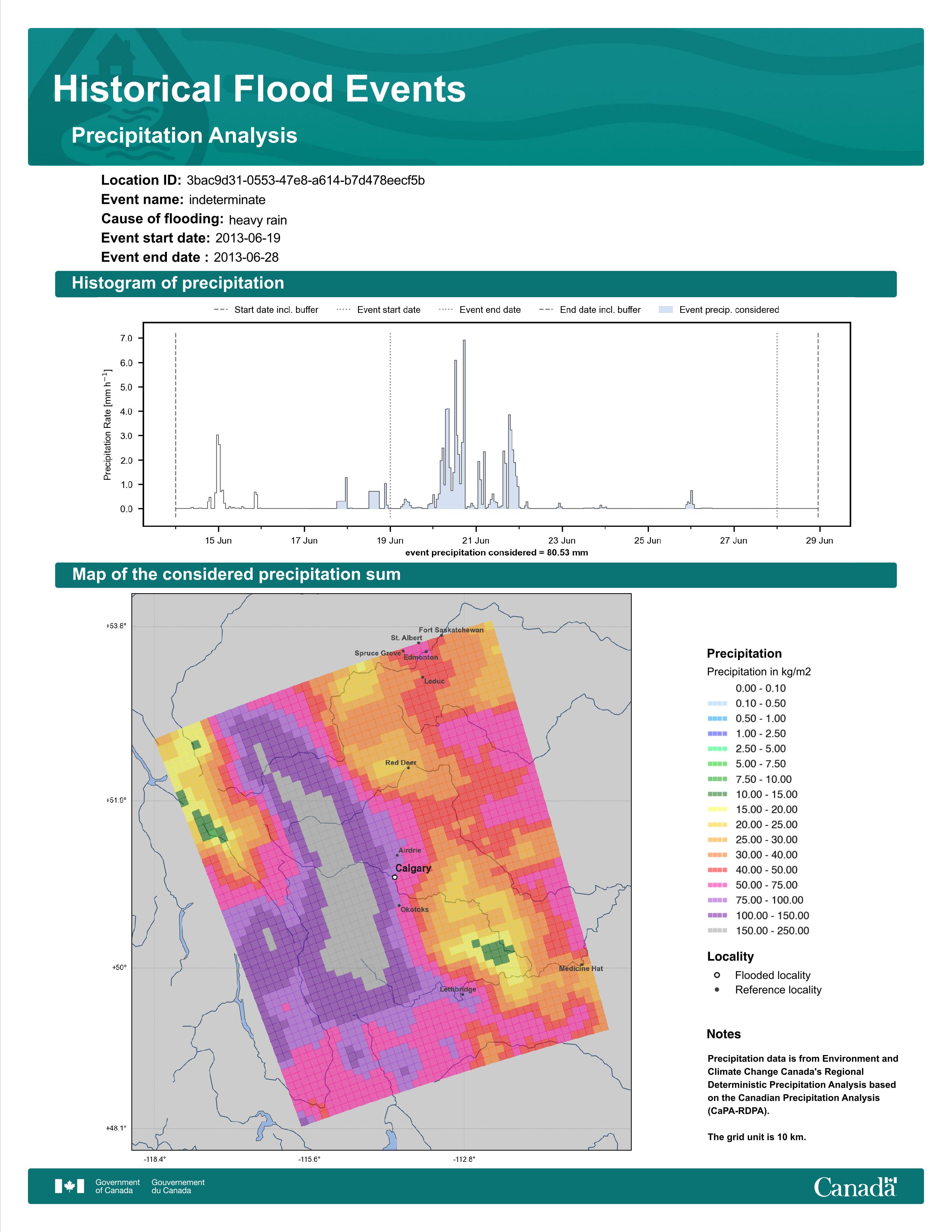Click the 150.00 - 250.00 legend swatch
Image resolution: width=952 pixels, height=1232 pixels.
tap(718, 931)
